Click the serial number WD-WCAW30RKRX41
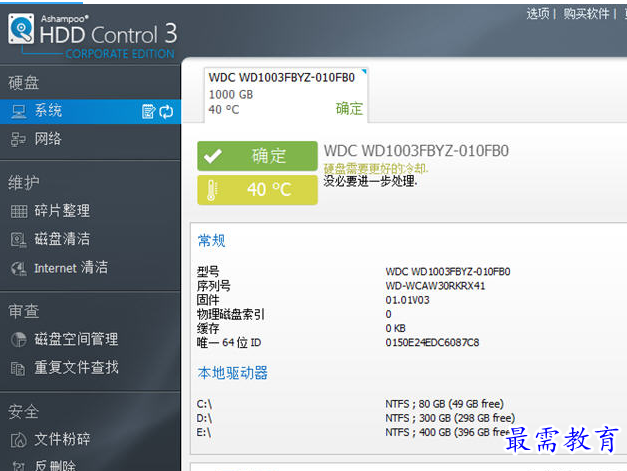The image size is (627, 471). click(x=435, y=286)
